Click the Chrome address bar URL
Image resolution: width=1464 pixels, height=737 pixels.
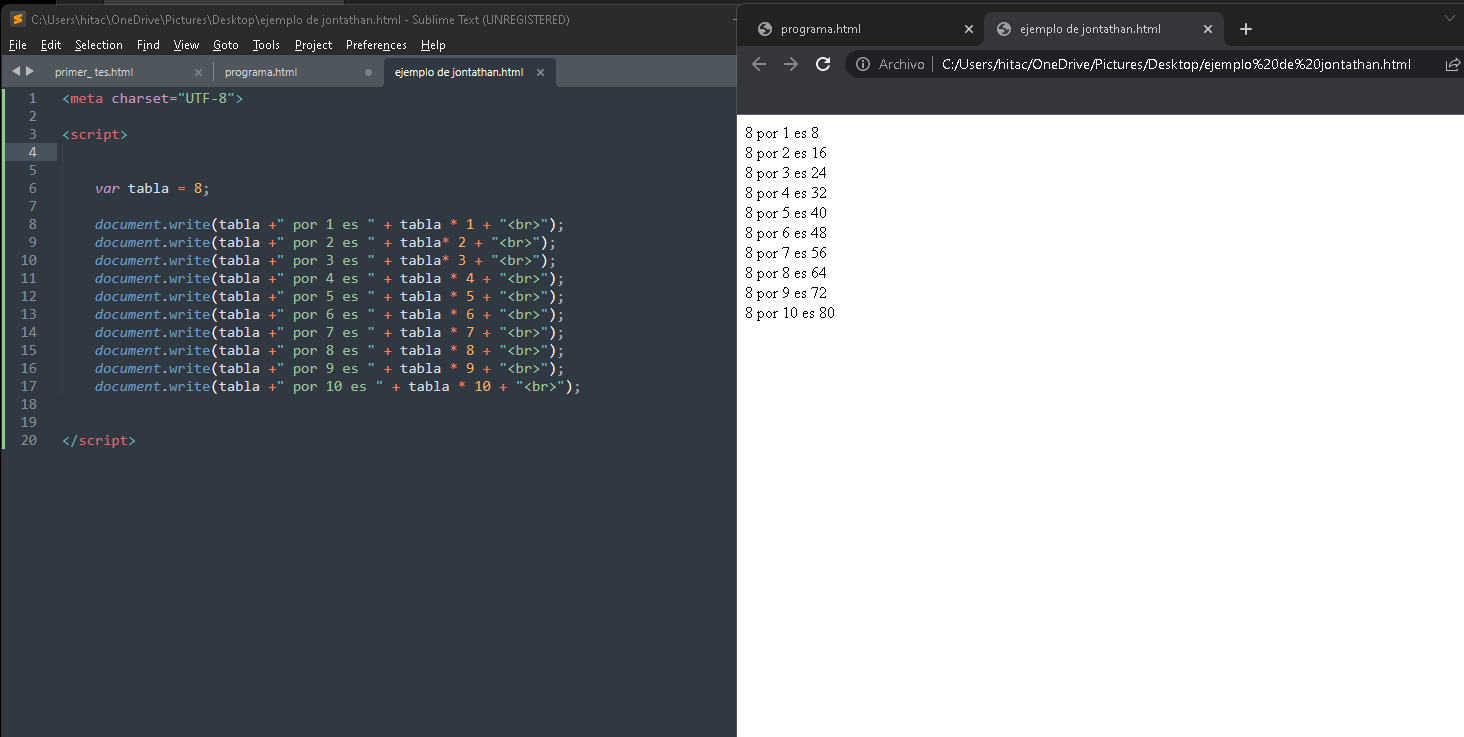pos(1177,64)
